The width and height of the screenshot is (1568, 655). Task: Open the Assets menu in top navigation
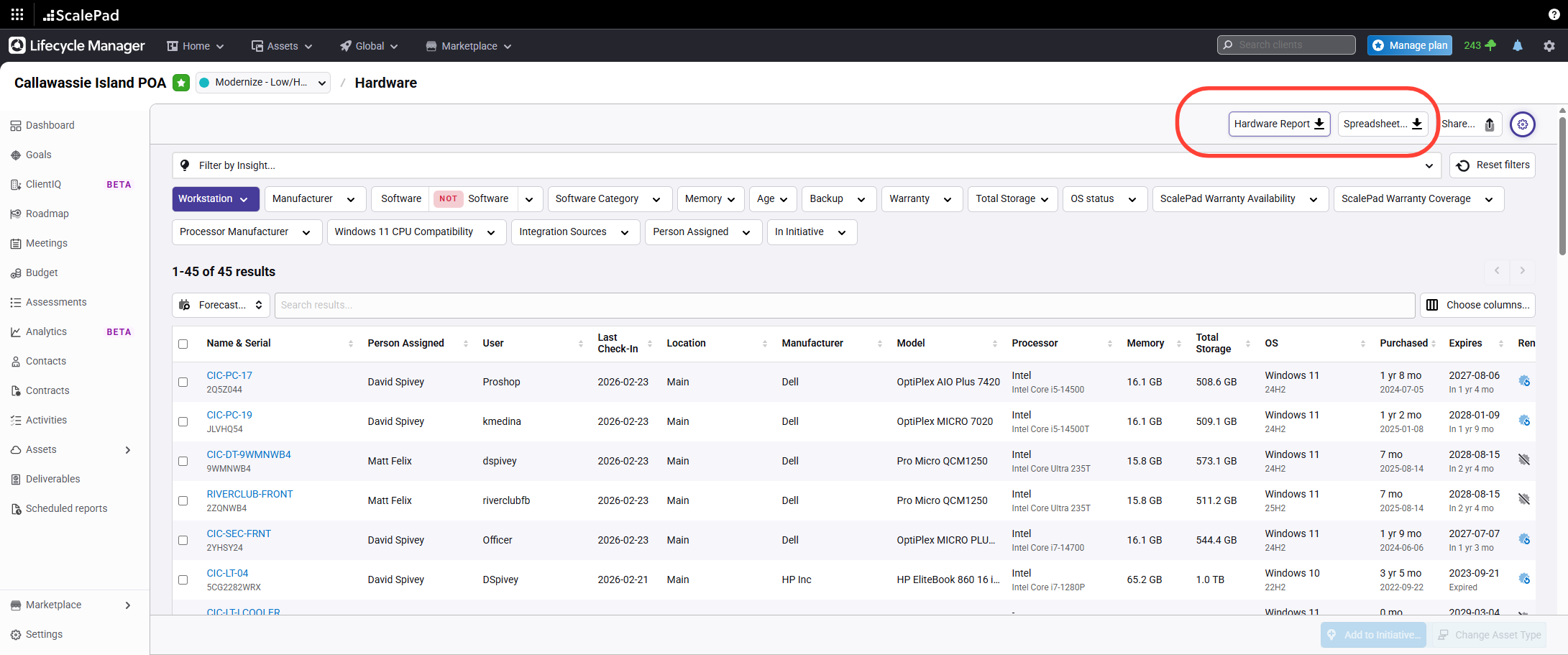pyautogui.click(x=282, y=46)
